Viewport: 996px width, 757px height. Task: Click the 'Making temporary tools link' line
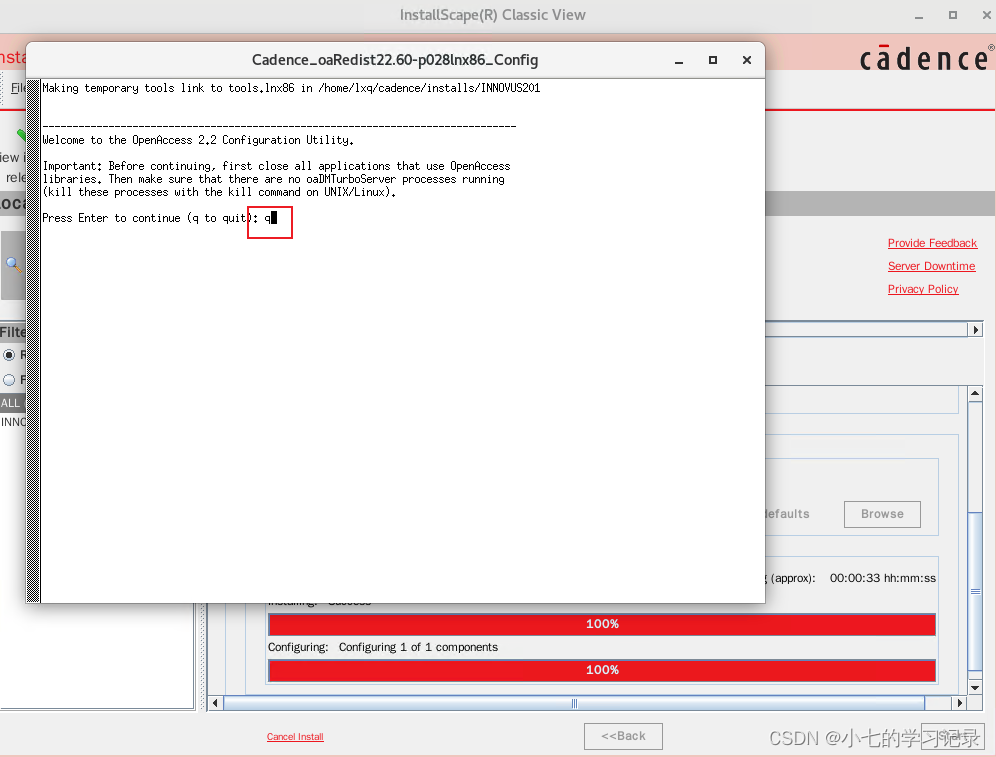pyautogui.click(x=291, y=88)
